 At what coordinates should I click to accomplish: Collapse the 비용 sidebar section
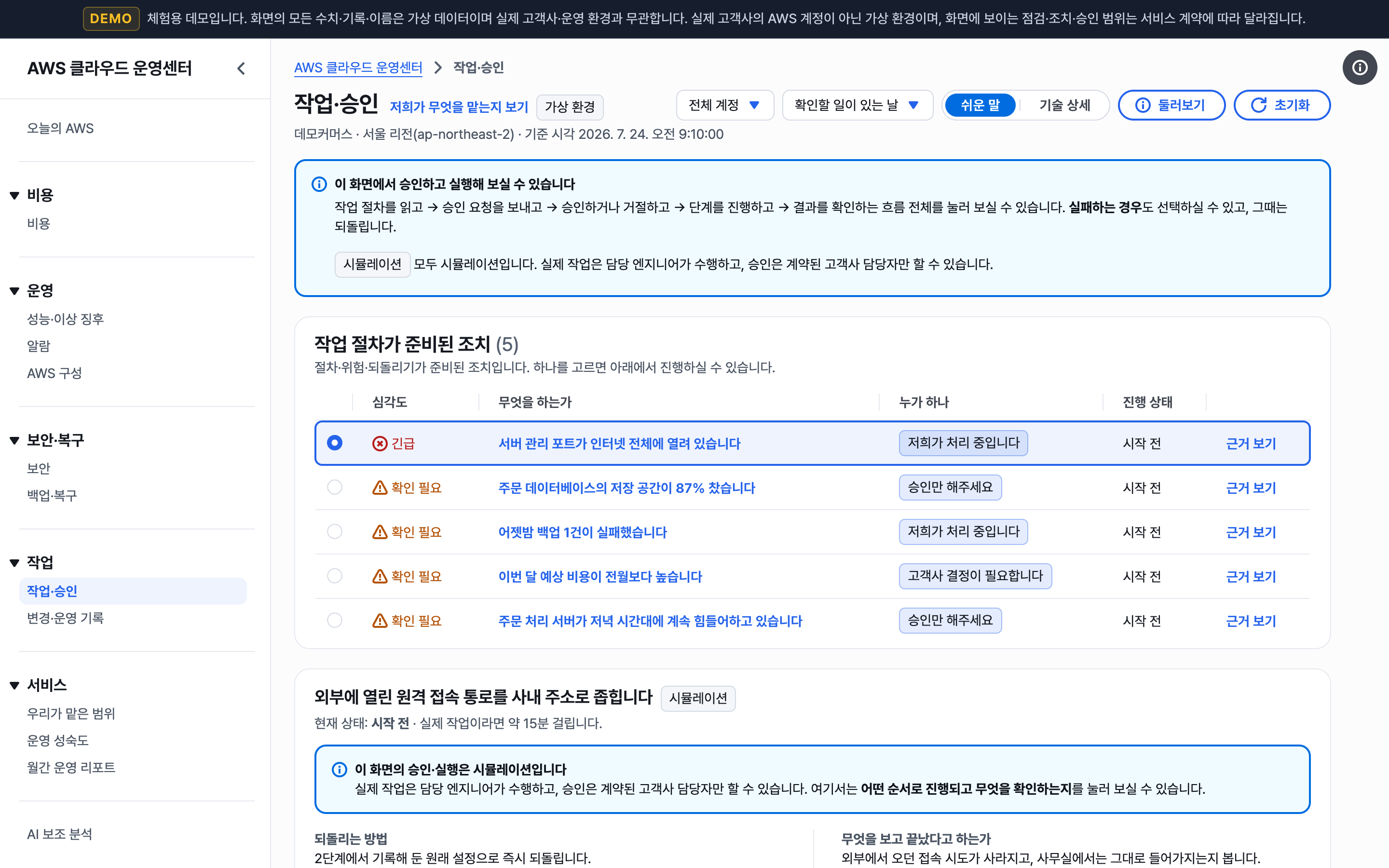pos(15,195)
